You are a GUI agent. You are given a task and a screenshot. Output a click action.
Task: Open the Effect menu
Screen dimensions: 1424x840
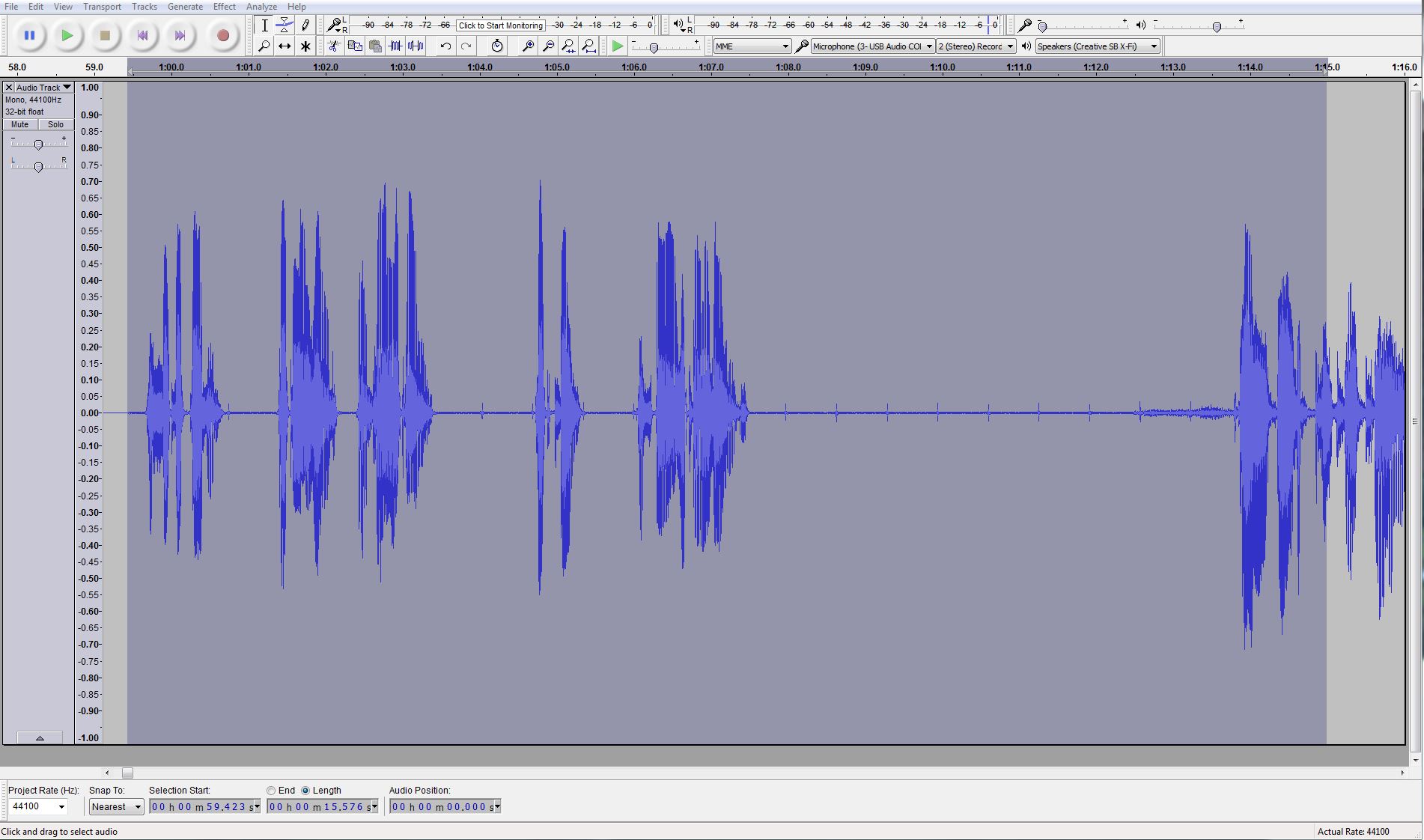pyautogui.click(x=225, y=7)
